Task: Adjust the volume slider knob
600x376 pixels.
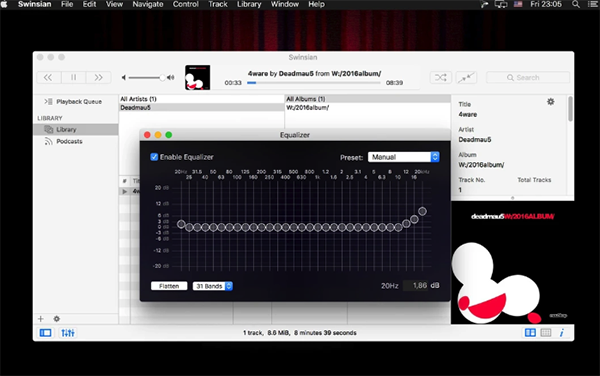Action: click(162, 78)
